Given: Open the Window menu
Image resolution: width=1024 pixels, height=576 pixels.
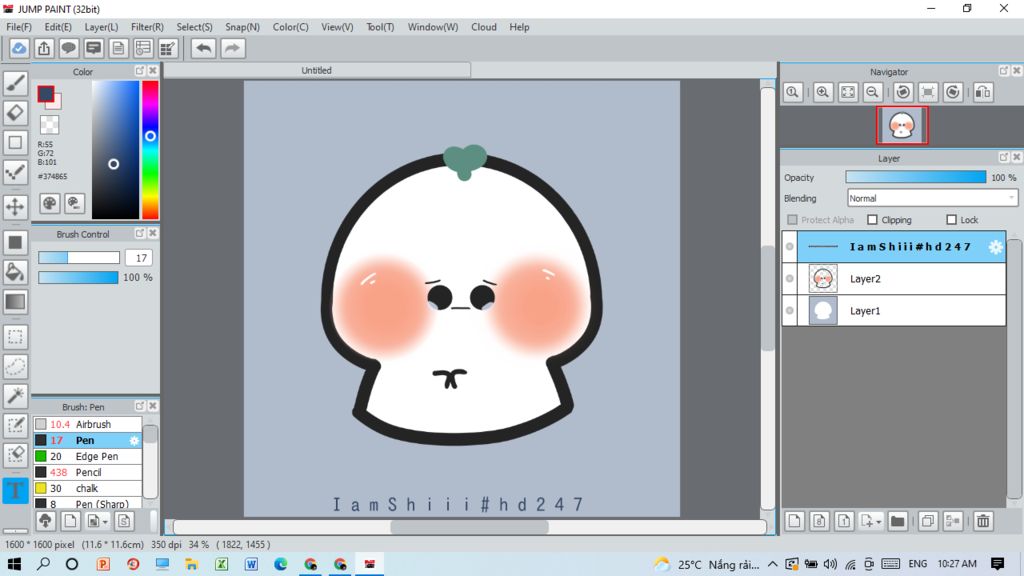Looking at the screenshot, I should coord(433,27).
